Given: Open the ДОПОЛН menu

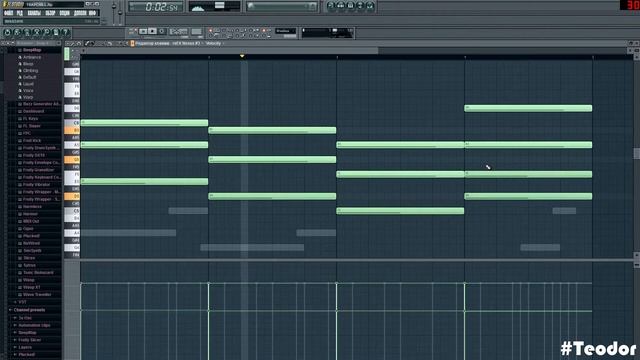Looking at the screenshot, I should pos(80,13).
